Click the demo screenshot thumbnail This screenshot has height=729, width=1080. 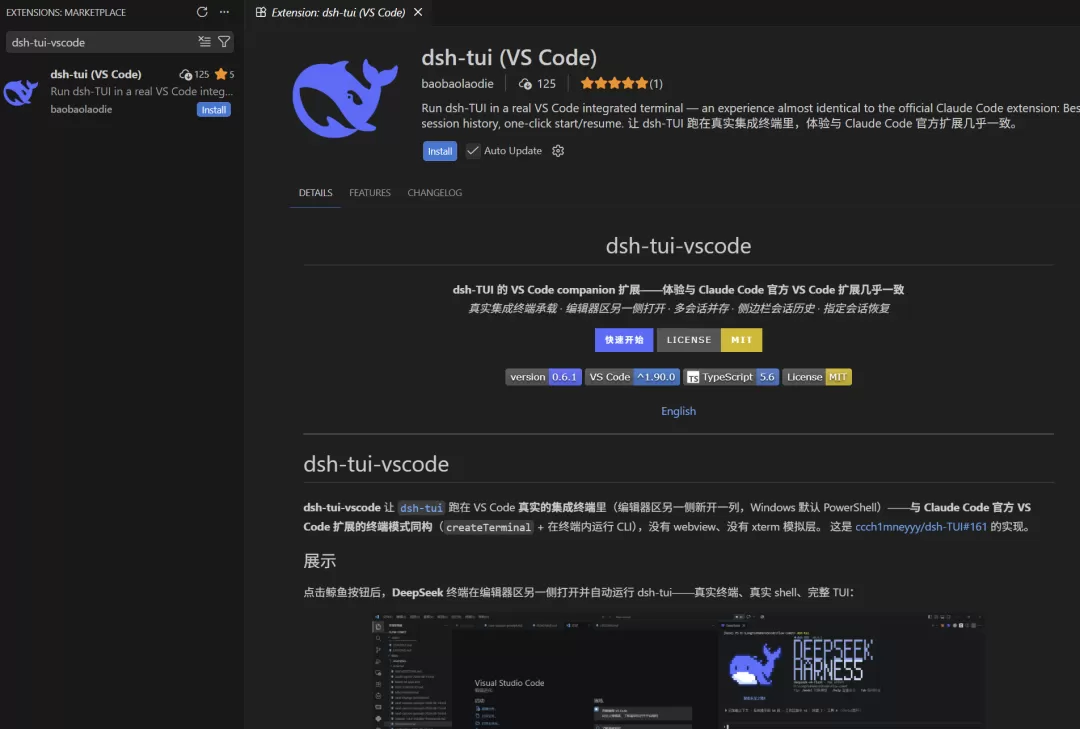(x=678, y=670)
